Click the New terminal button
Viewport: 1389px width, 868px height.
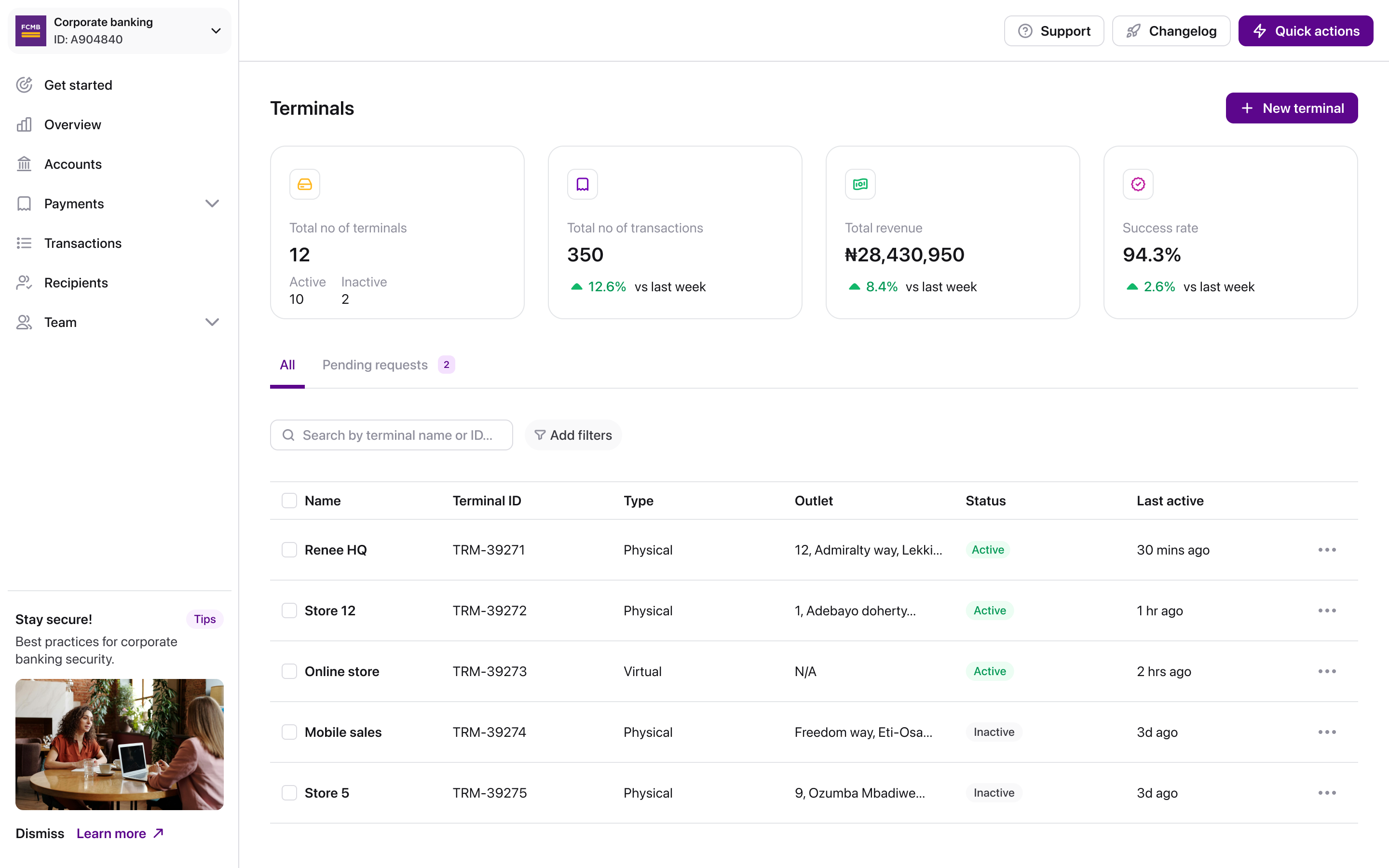coord(1292,108)
